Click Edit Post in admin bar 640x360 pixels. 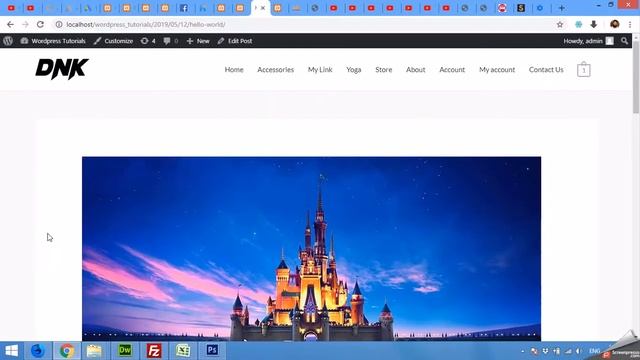pyautogui.click(x=235, y=41)
